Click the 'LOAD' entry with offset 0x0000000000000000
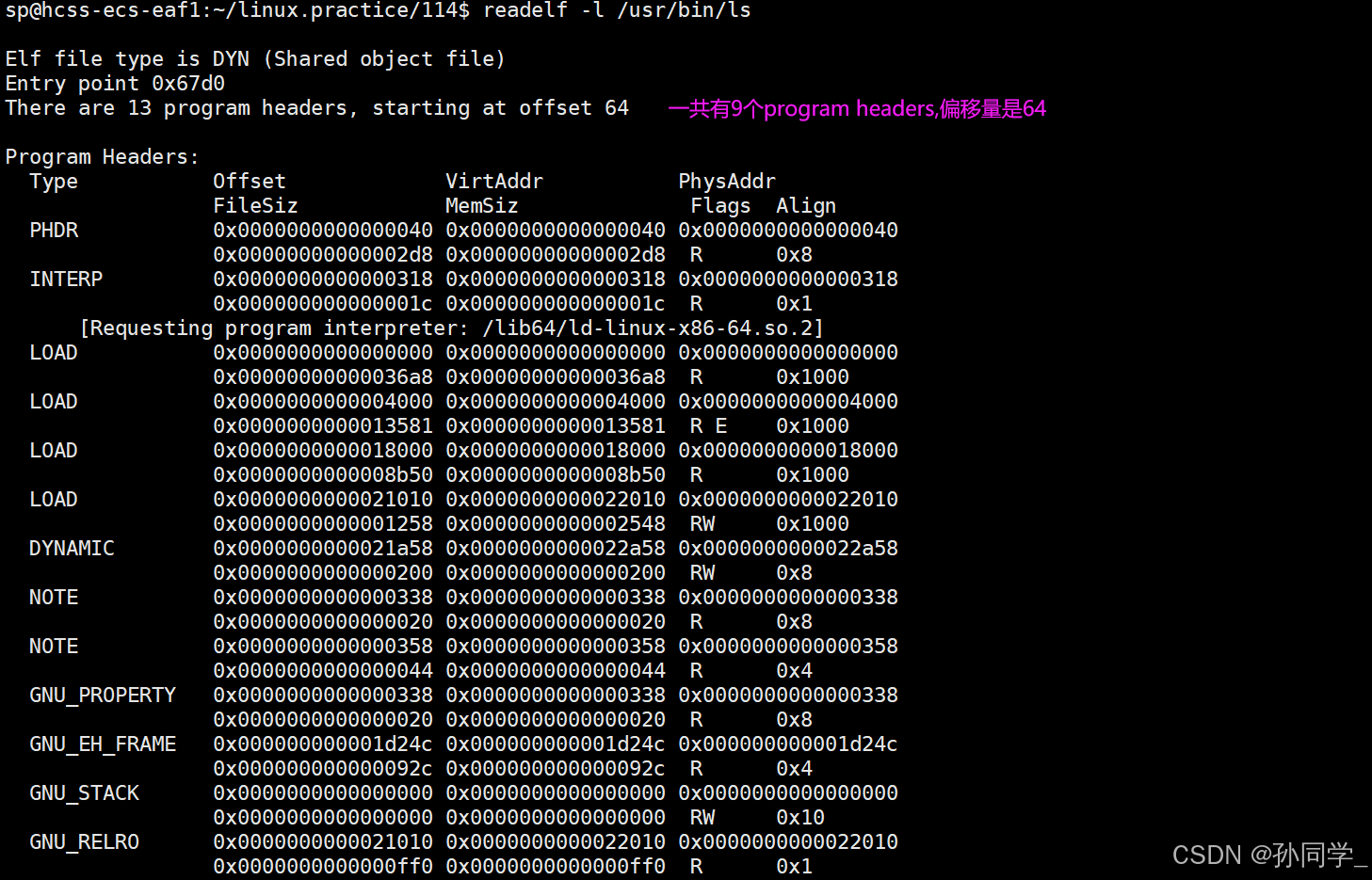The image size is (1372, 880). (54, 353)
